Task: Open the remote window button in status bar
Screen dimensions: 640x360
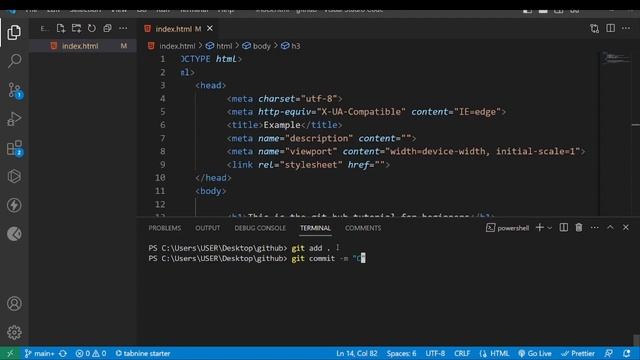Action: pyautogui.click(x=10, y=353)
